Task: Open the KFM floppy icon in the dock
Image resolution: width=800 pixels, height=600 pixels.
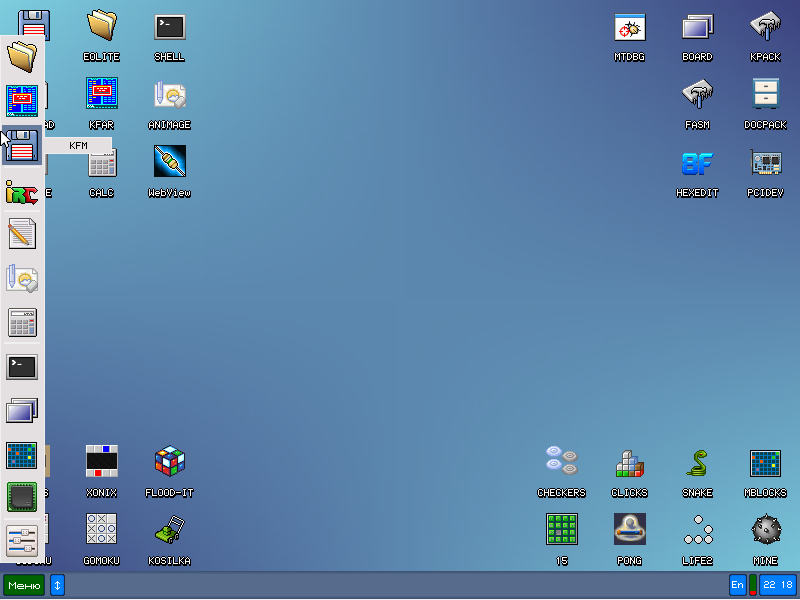Action: pos(22,146)
